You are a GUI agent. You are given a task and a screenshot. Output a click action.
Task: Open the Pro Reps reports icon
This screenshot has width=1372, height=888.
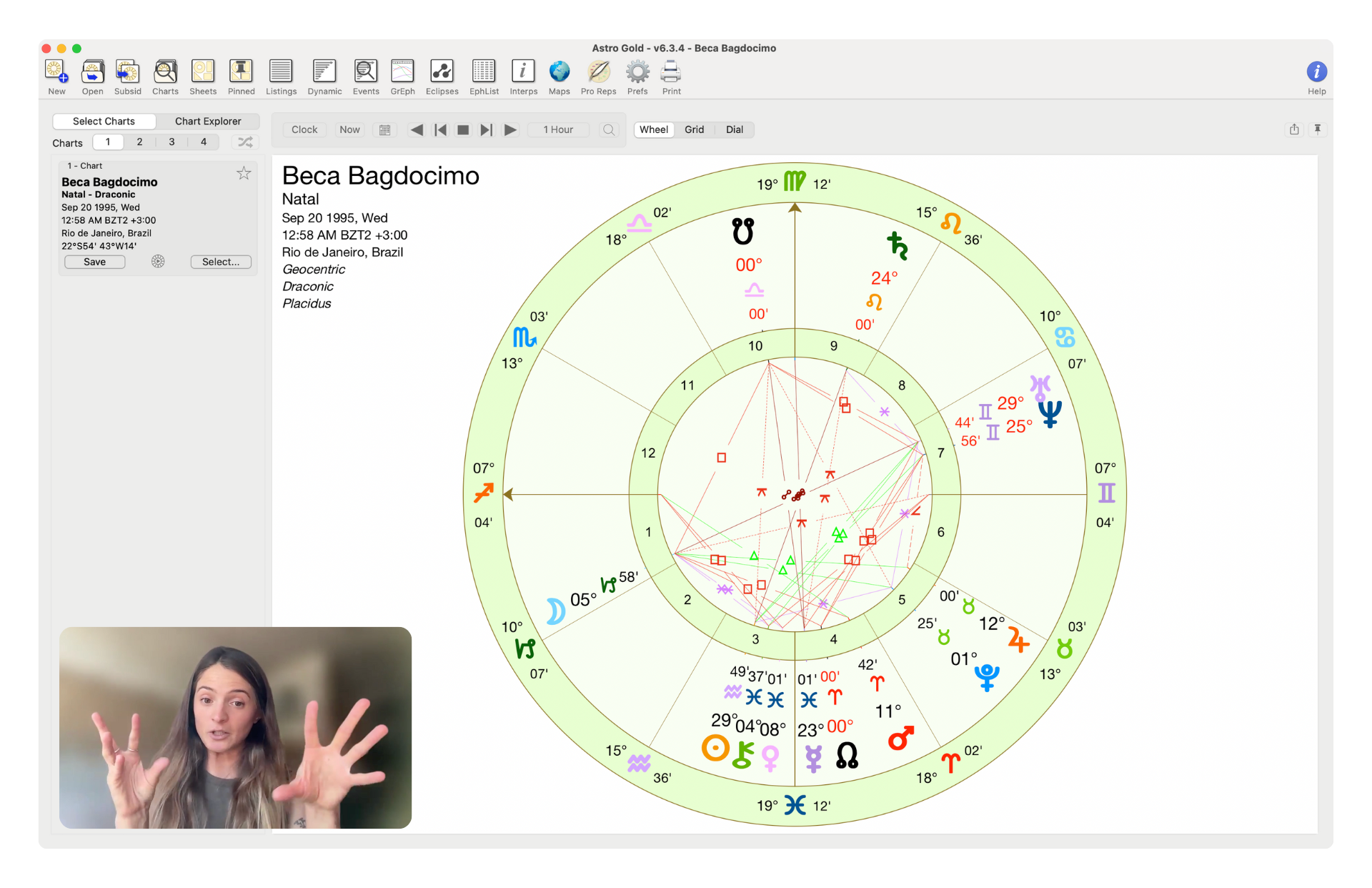pyautogui.click(x=598, y=77)
